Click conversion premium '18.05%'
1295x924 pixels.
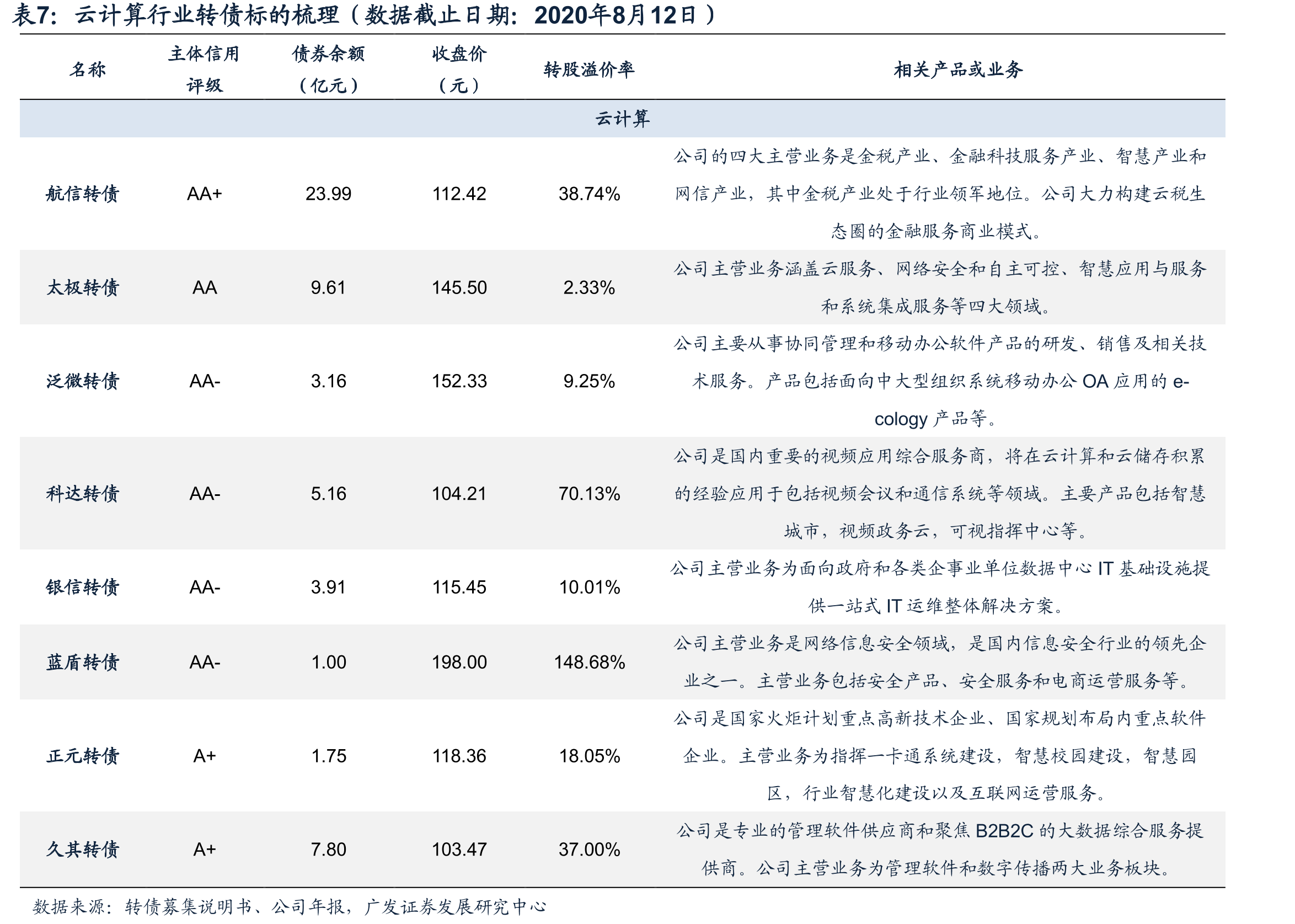pos(589,756)
